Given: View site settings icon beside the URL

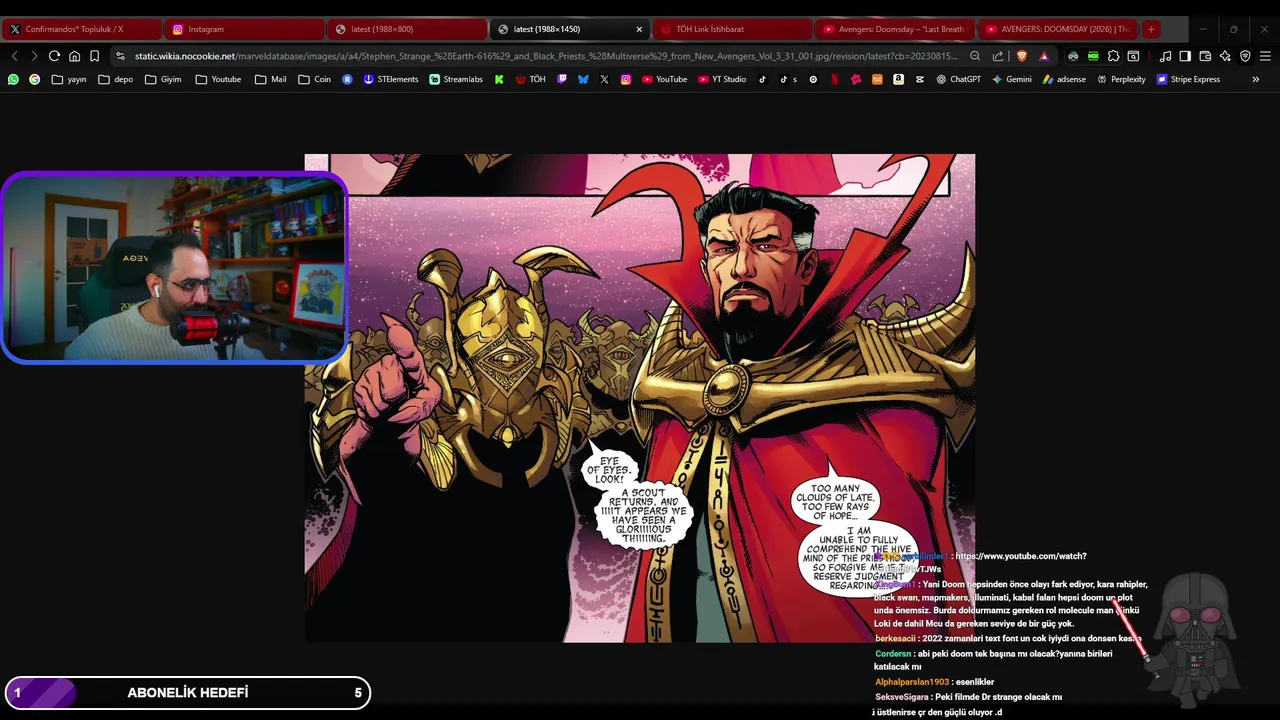Looking at the screenshot, I should (x=121, y=56).
